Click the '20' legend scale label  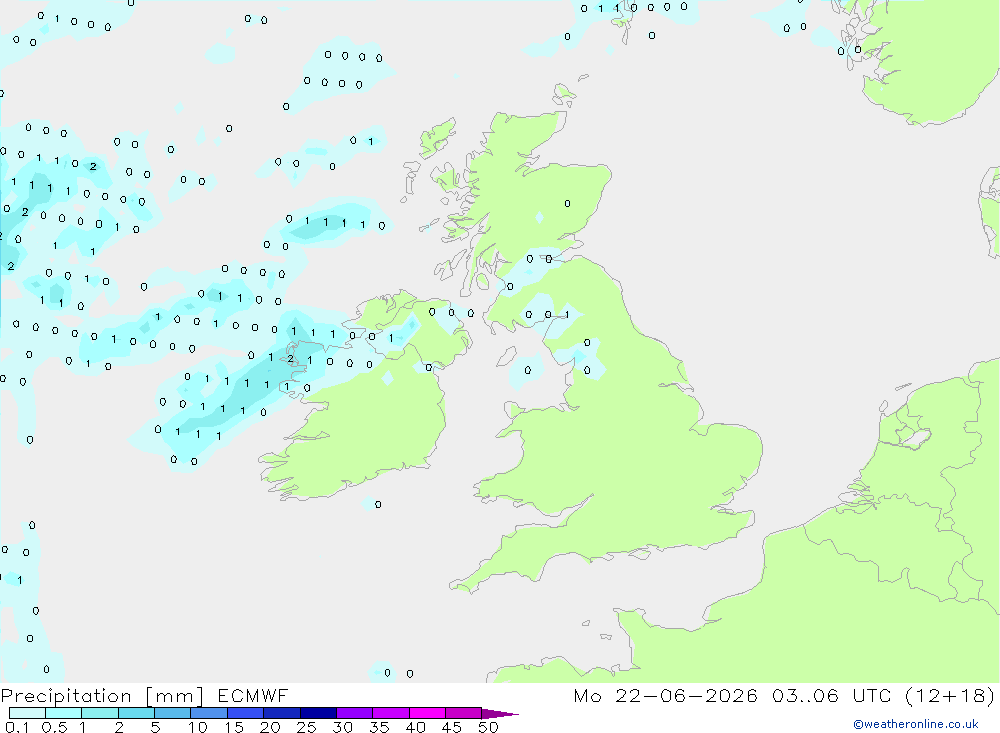[270, 727]
